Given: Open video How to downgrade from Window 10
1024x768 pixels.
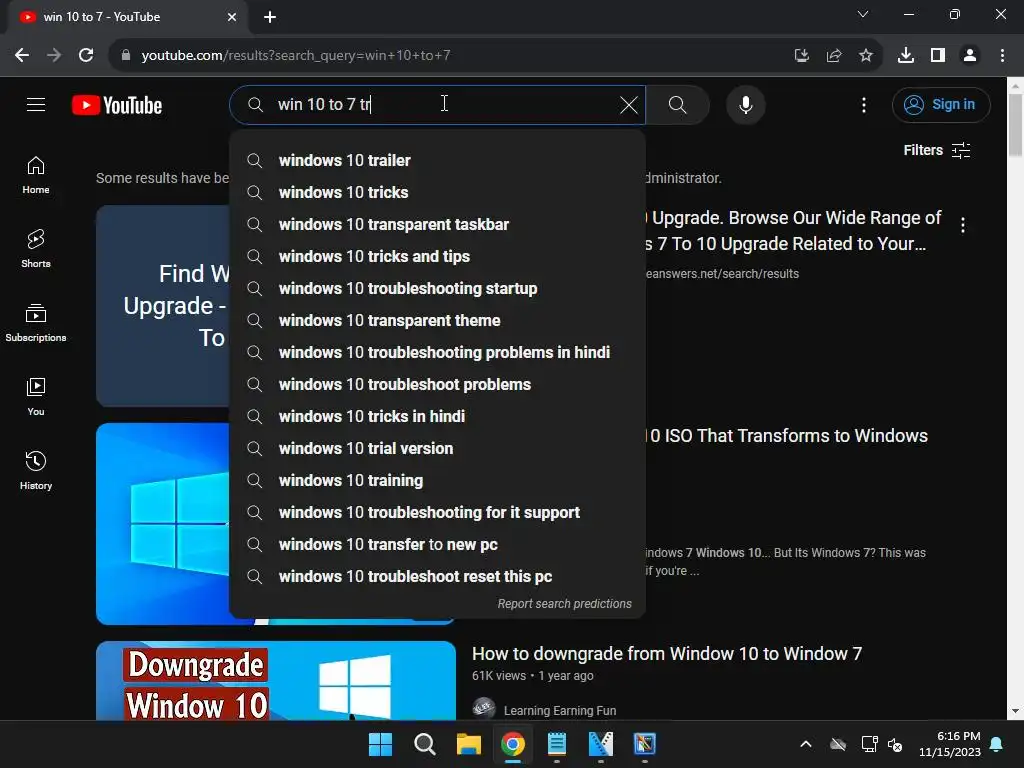Looking at the screenshot, I should click(667, 654).
